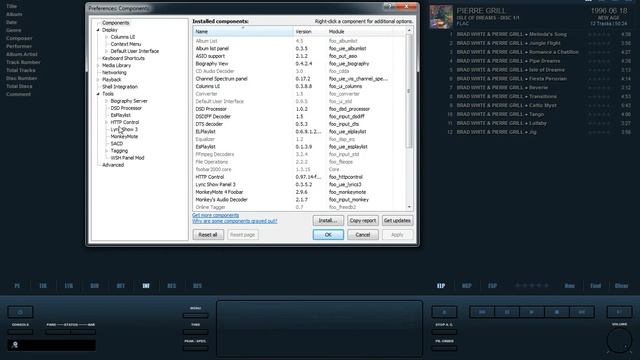Select the ASIO support component row
This screenshot has width=640, height=360.
(299, 56)
